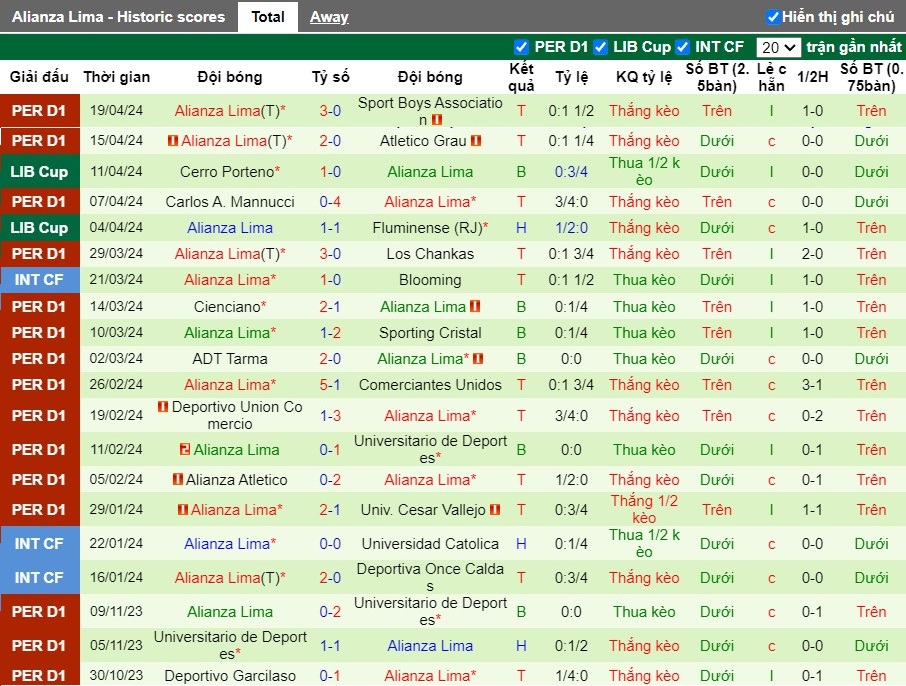Screen dimensions: 906x686
Task: Click the date 30/10/23
Action: tap(116, 676)
